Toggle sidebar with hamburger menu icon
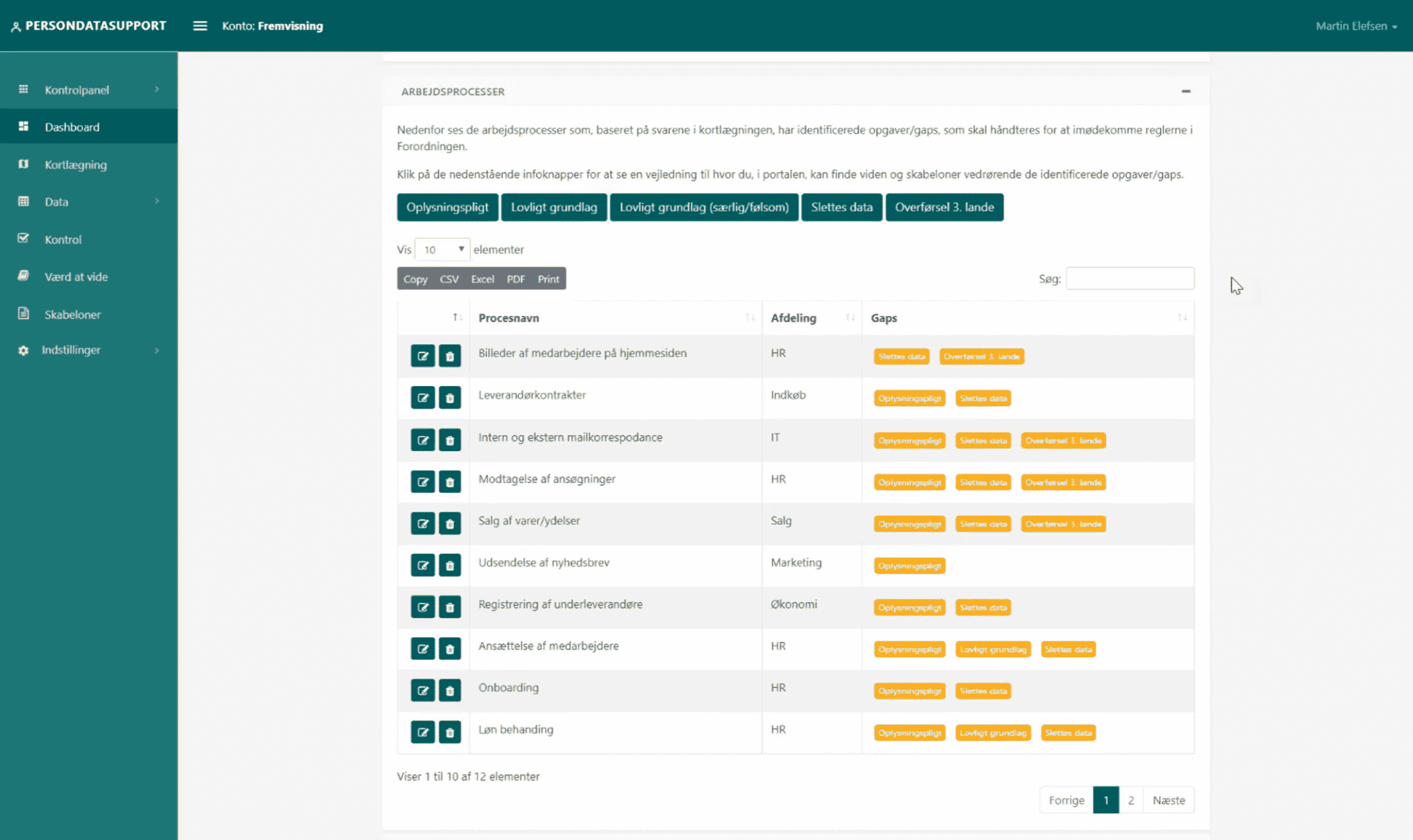The width and height of the screenshot is (1413, 840). pyautogui.click(x=200, y=26)
